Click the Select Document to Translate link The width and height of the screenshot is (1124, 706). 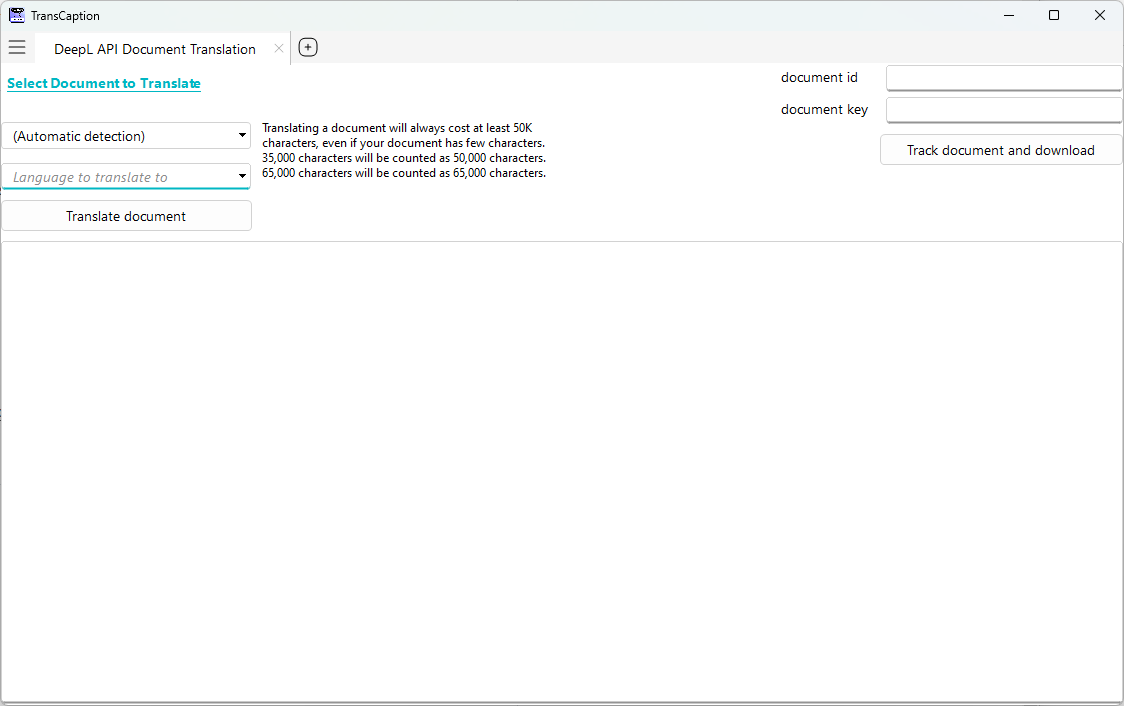tap(103, 83)
